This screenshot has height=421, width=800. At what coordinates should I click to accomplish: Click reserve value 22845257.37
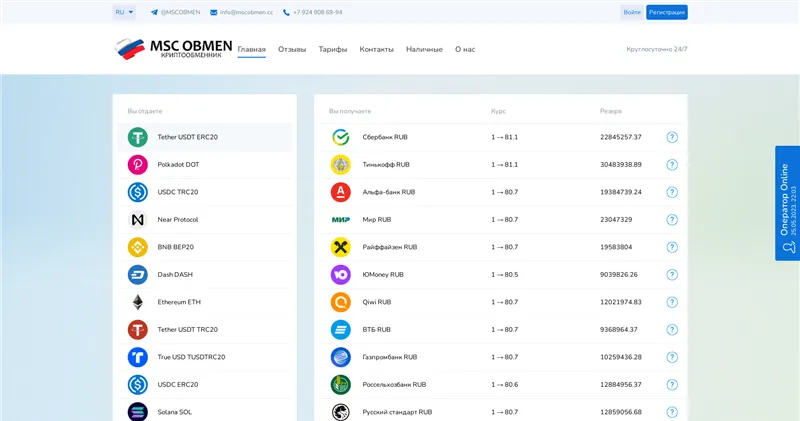click(620, 137)
